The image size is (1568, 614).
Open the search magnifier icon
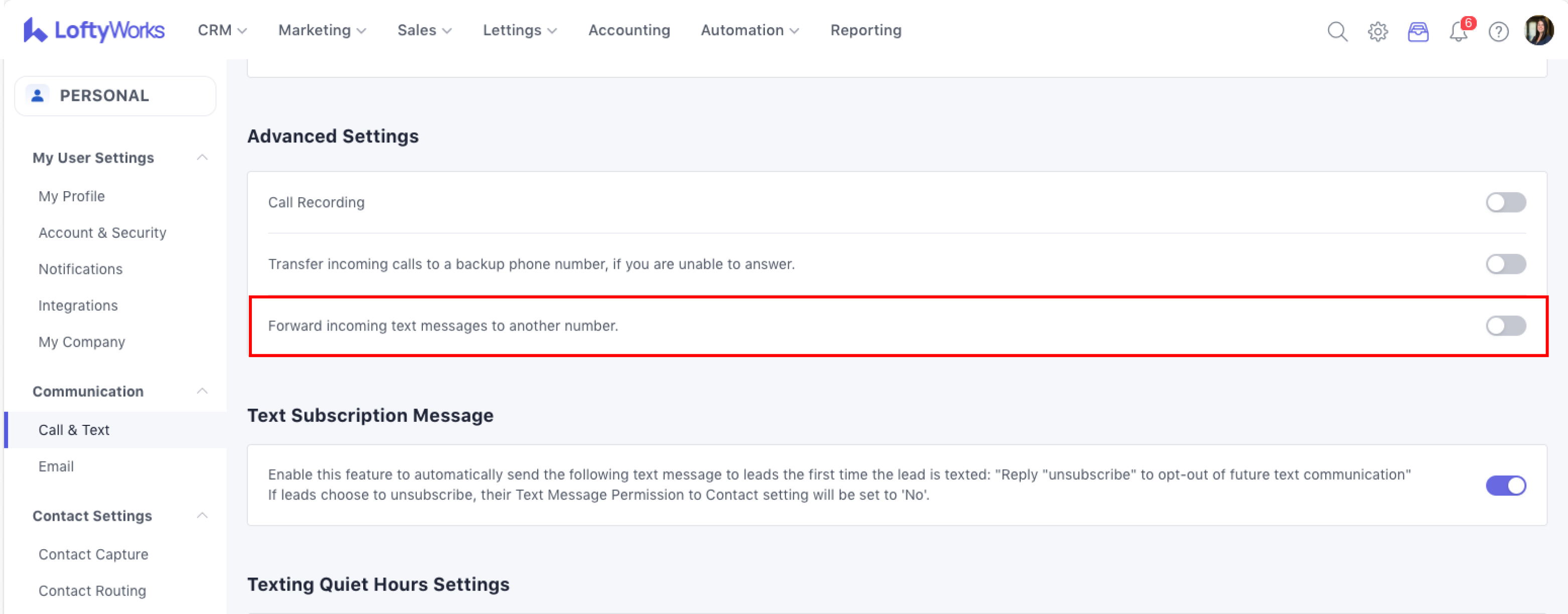point(1337,31)
